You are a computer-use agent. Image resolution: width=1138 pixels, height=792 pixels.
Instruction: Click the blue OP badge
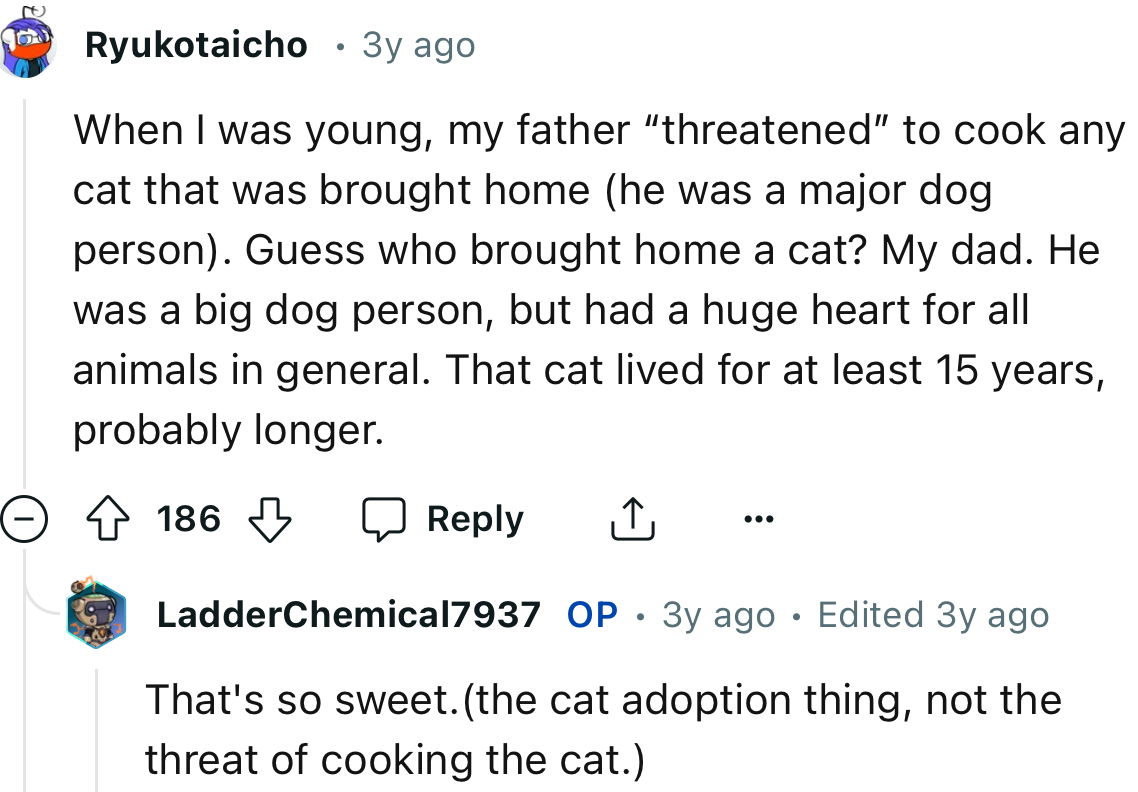tap(591, 614)
